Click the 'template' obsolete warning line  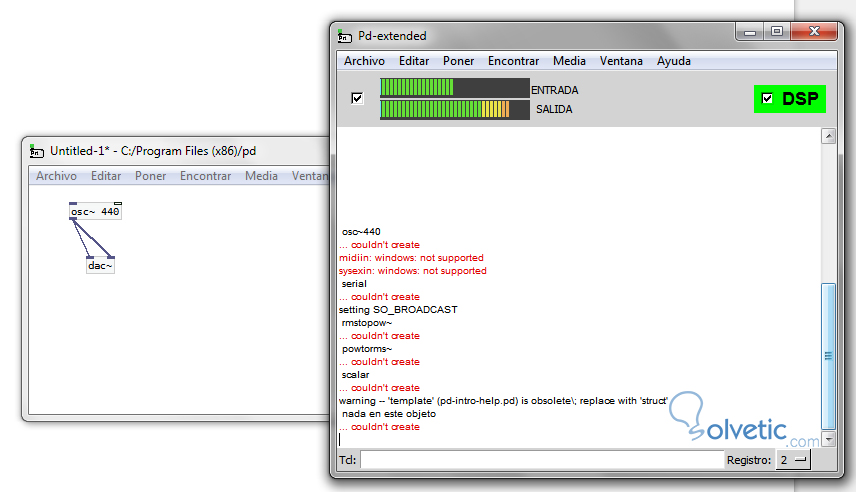coord(503,401)
